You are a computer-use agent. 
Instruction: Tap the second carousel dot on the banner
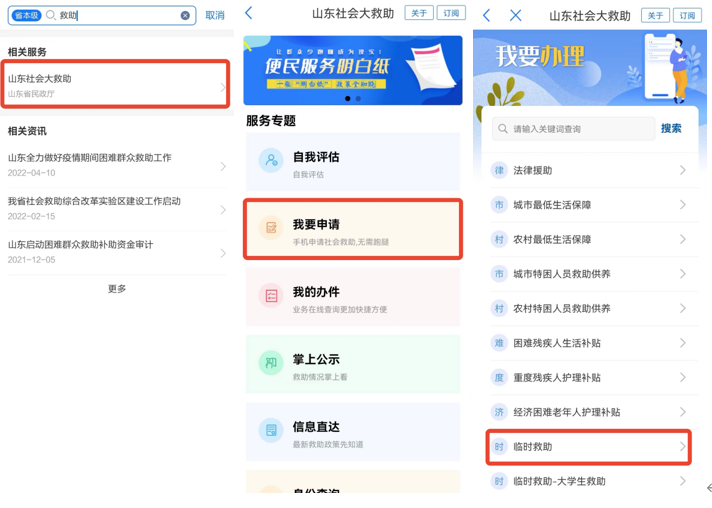(x=358, y=99)
